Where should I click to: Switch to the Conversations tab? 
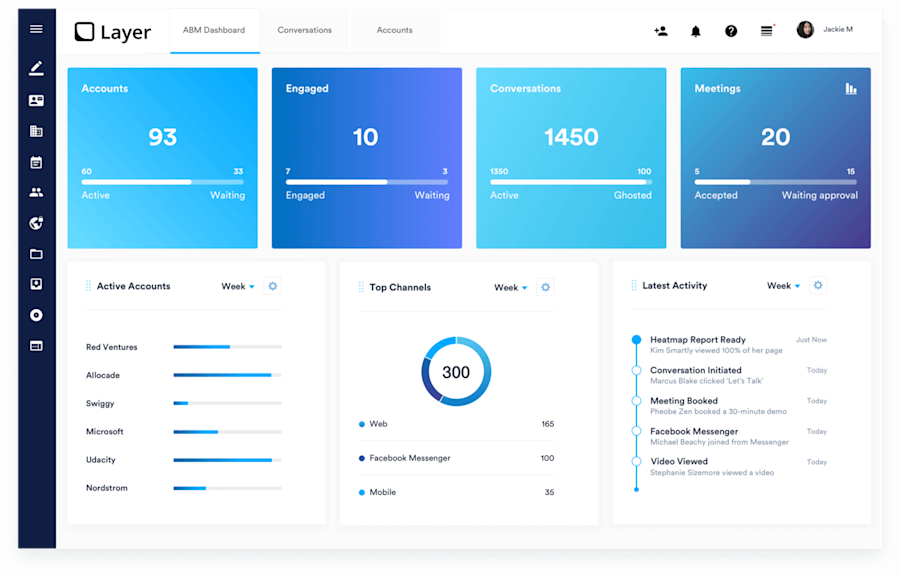point(304,30)
